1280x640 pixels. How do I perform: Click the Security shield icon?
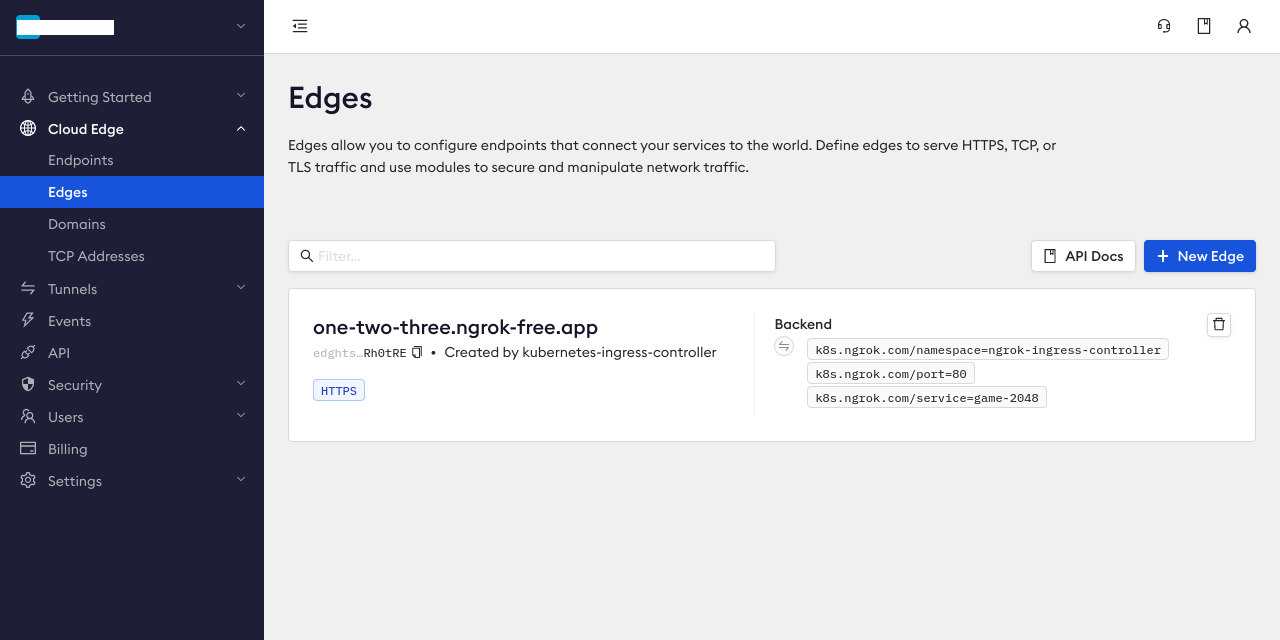click(28, 385)
